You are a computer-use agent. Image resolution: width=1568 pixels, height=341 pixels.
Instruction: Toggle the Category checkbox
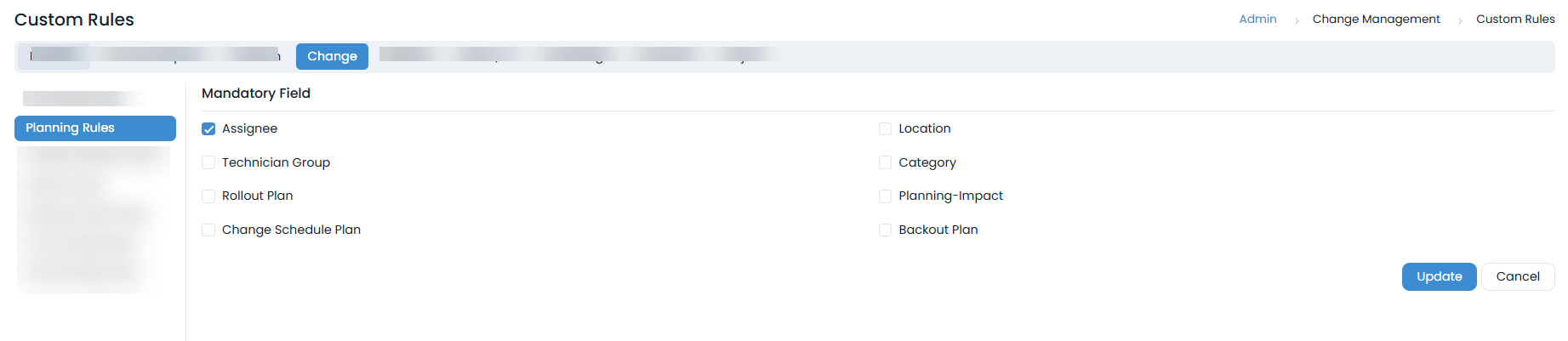coord(885,162)
